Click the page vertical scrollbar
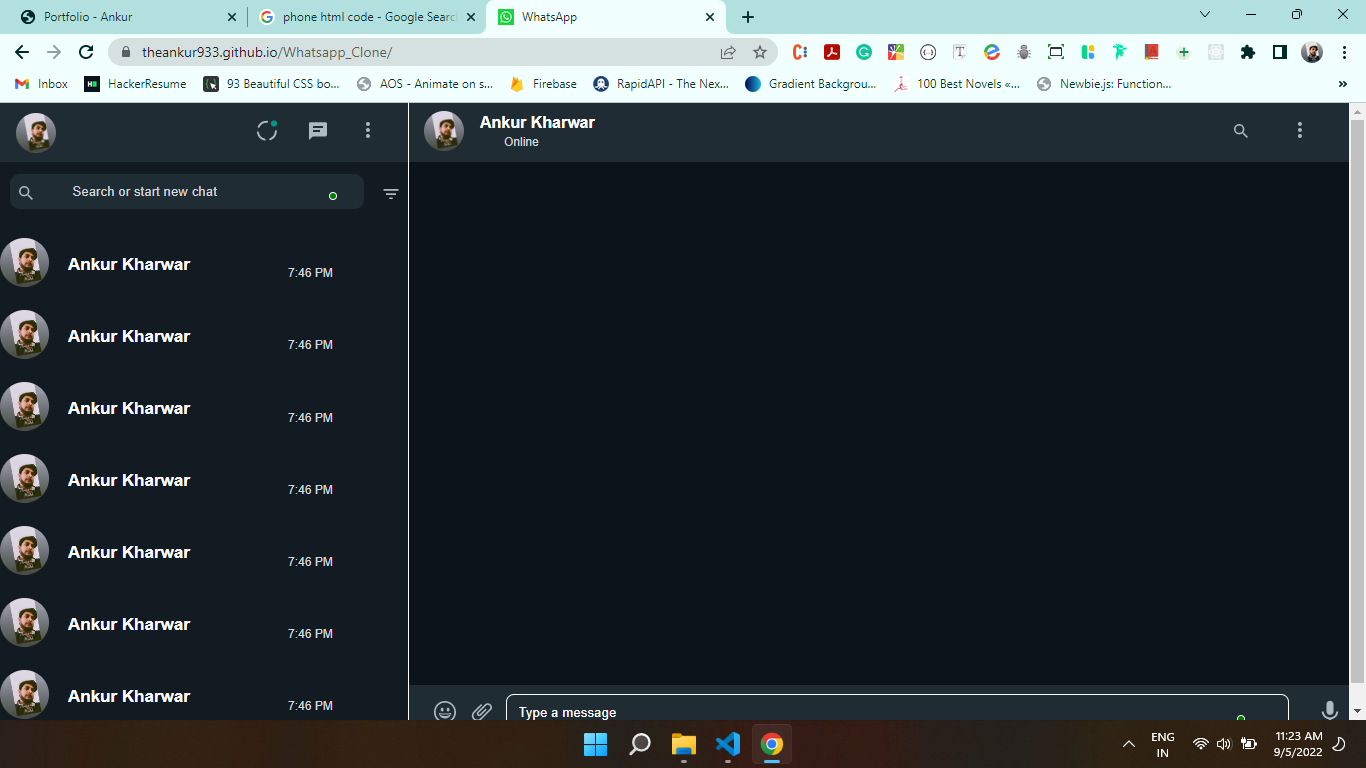 click(x=1357, y=400)
